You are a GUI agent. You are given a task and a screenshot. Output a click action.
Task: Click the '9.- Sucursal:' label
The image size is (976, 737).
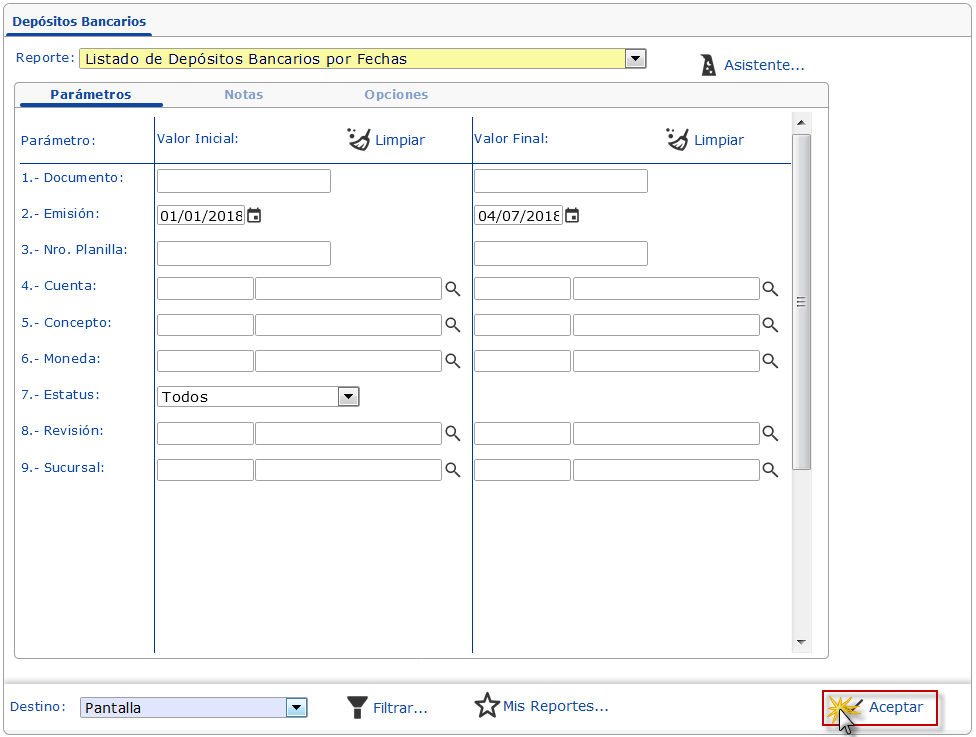[63, 467]
